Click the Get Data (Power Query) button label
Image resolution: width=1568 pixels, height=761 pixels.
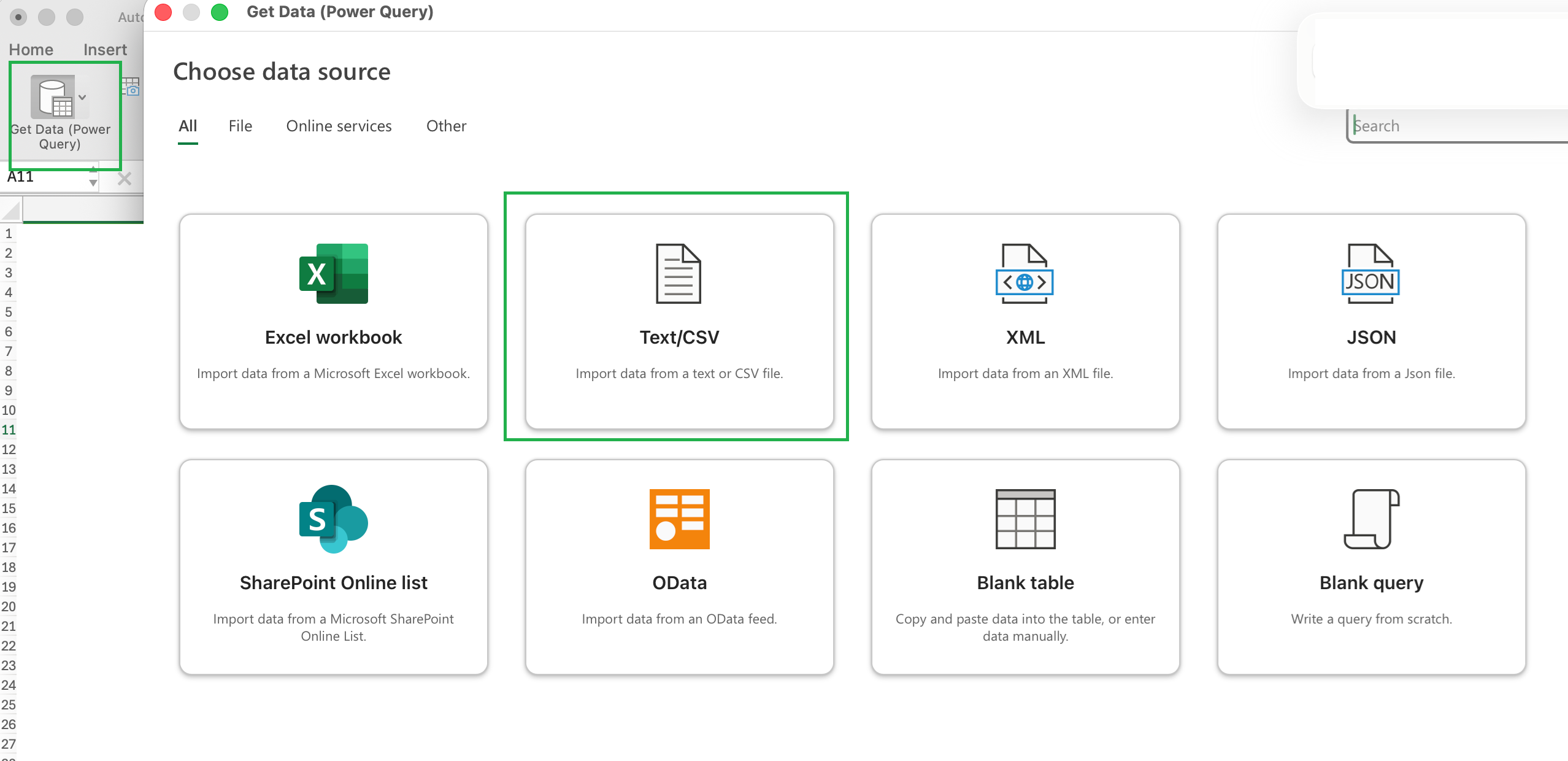coord(60,136)
